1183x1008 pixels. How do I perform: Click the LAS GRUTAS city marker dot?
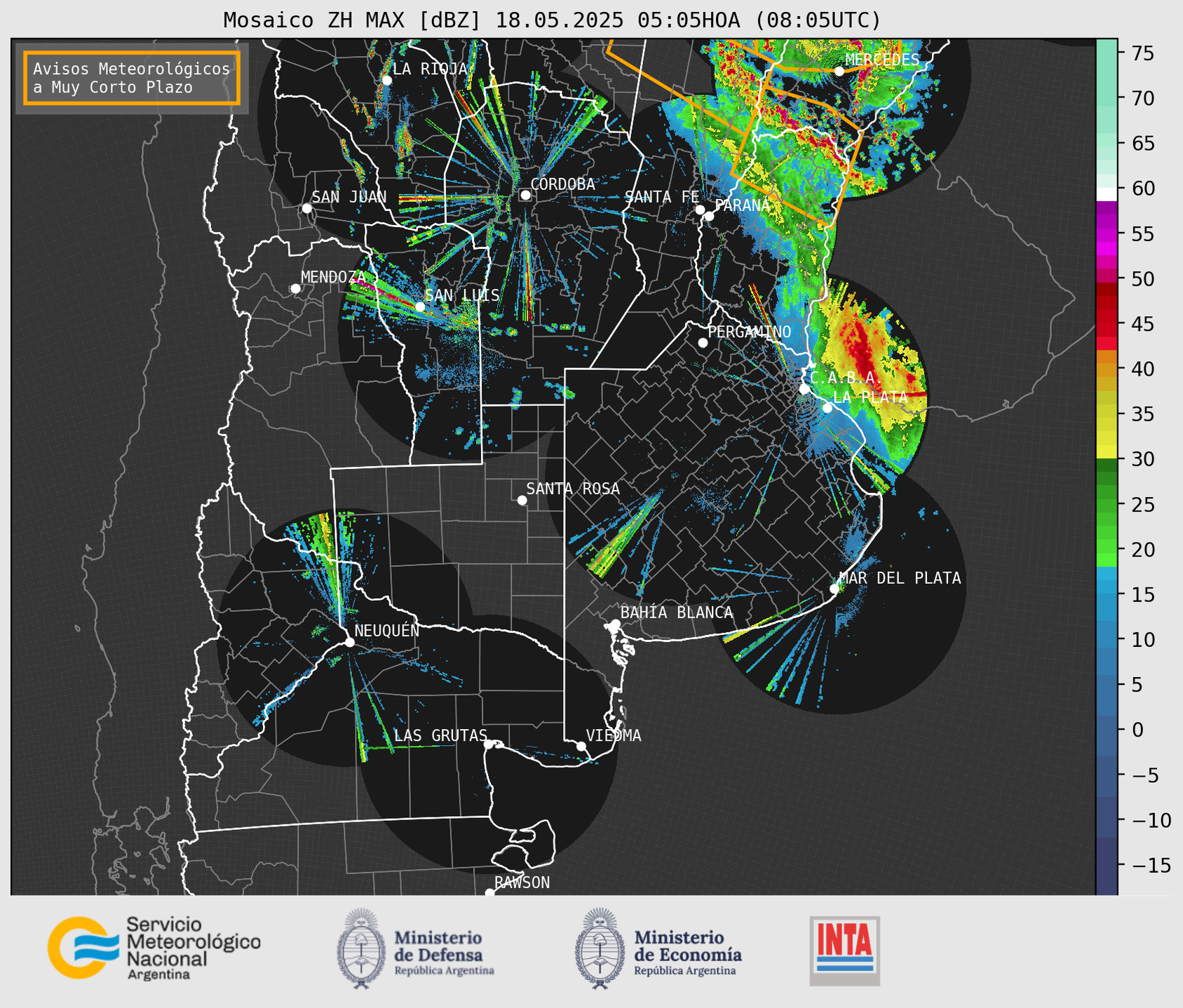(x=489, y=744)
